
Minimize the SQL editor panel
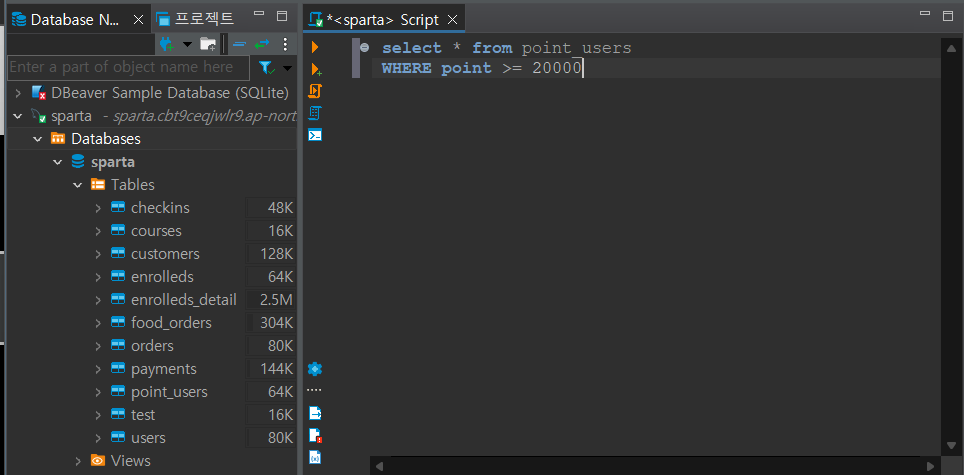click(x=925, y=14)
